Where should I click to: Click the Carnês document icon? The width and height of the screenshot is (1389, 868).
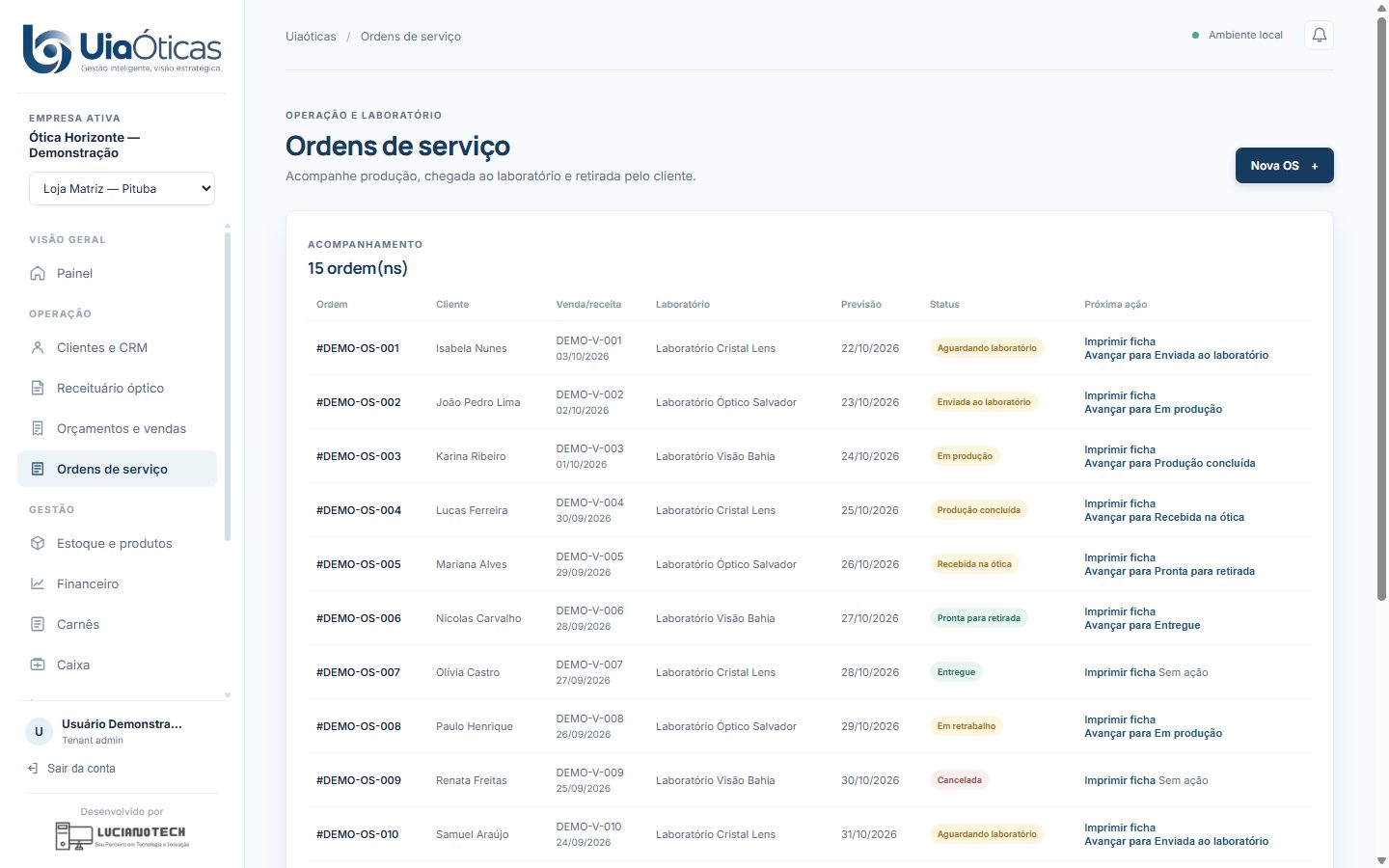38,625
